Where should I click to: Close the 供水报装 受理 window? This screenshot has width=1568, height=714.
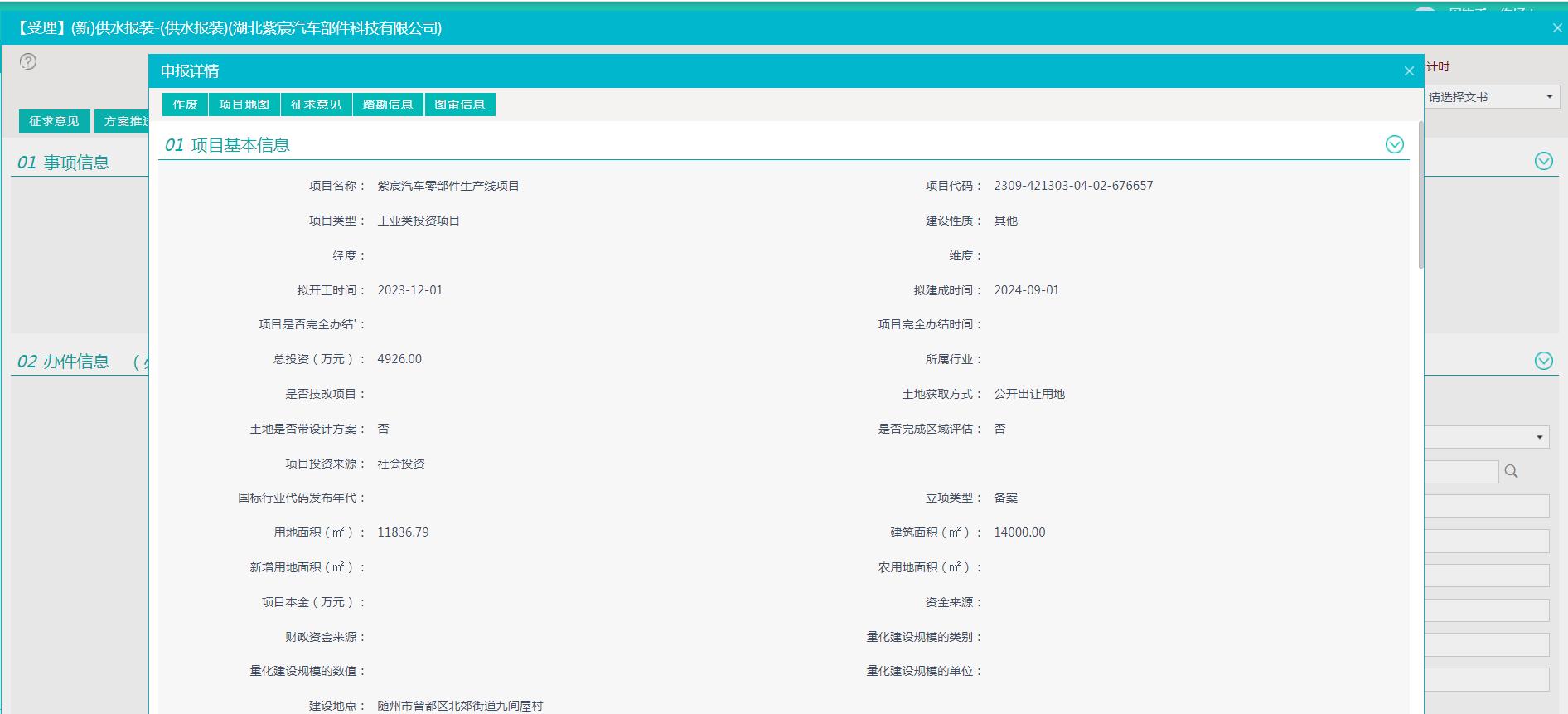tap(1556, 28)
